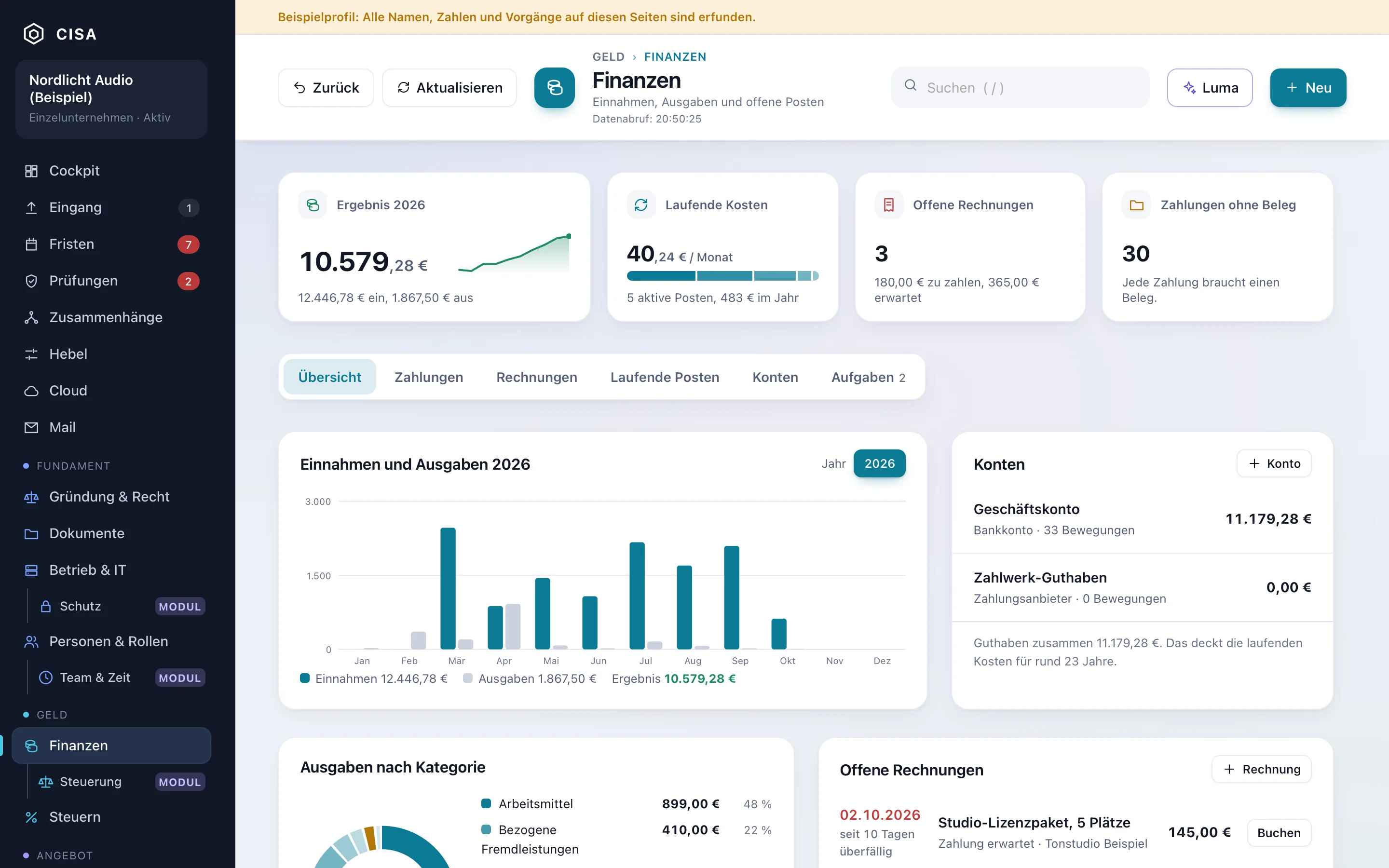The height and width of the screenshot is (868, 1389).
Task: Open the Zahlwerk-Guthaben account row
Action: (1142, 587)
